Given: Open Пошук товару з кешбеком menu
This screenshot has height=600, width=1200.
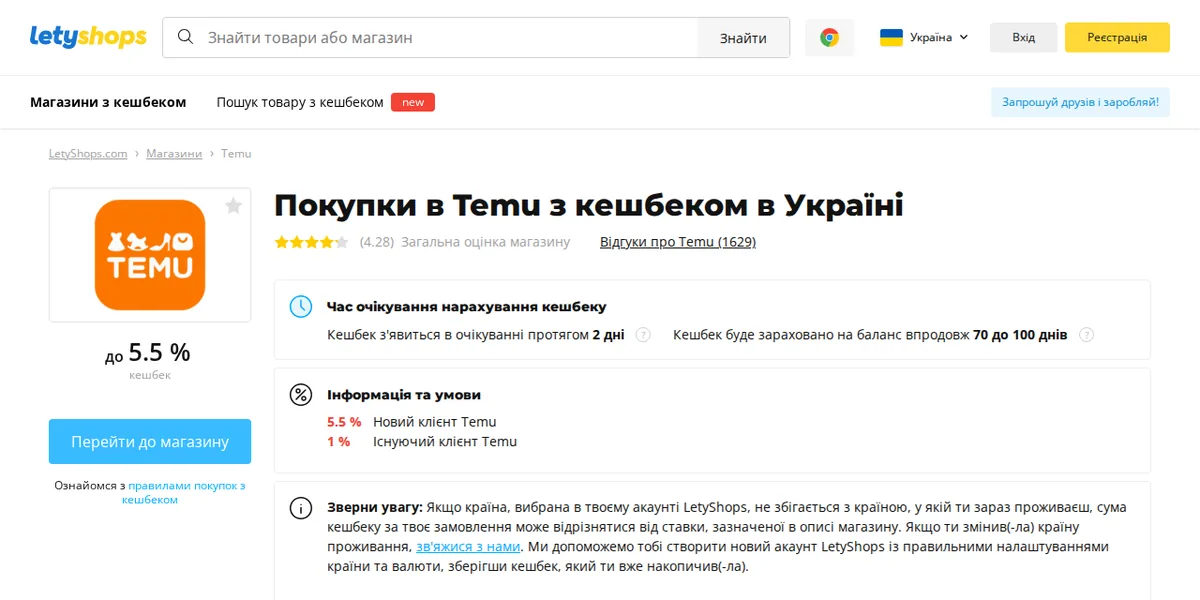Looking at the screenshot, I should (300, 102).
